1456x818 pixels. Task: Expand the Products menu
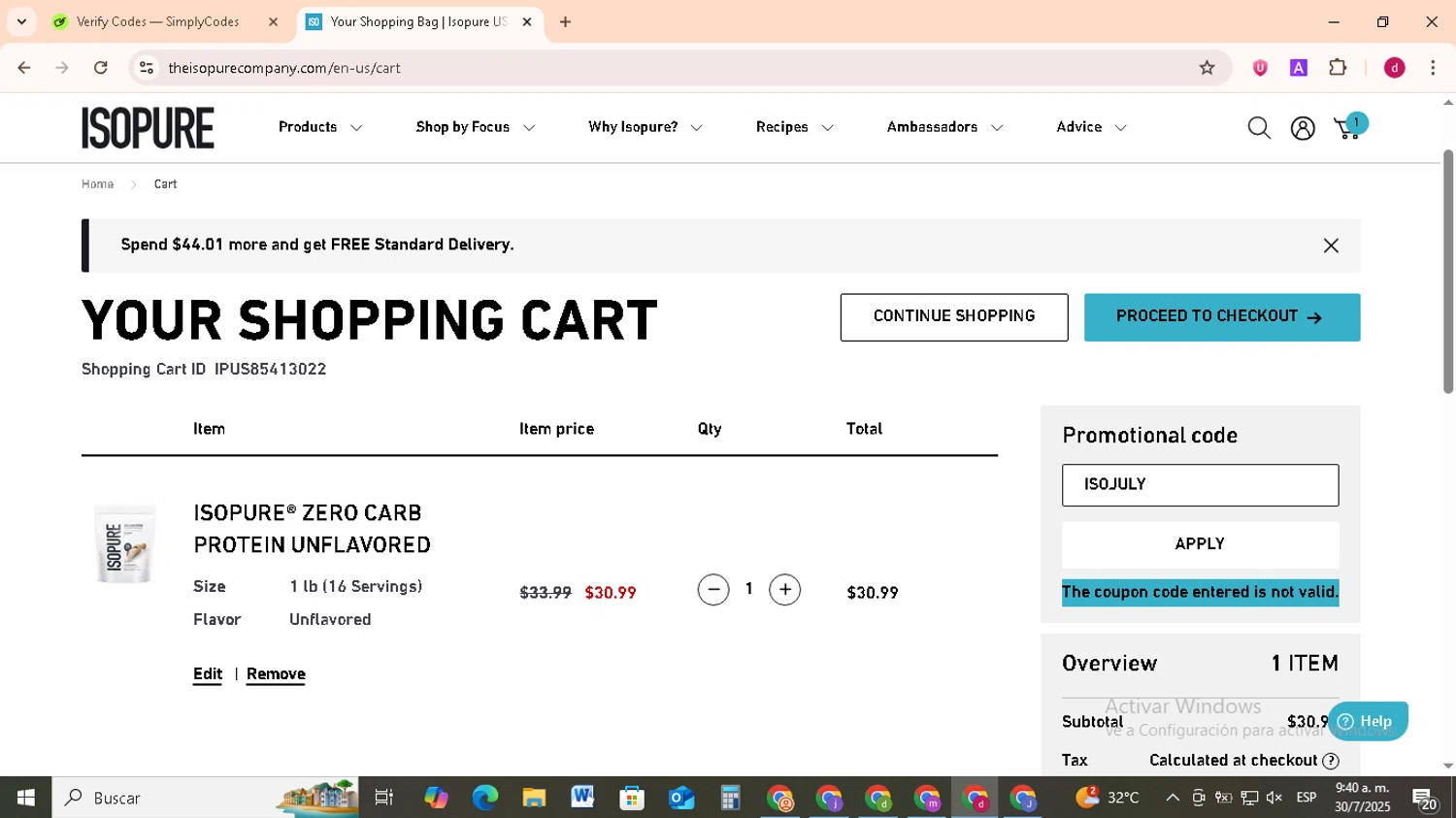point(320,127)
